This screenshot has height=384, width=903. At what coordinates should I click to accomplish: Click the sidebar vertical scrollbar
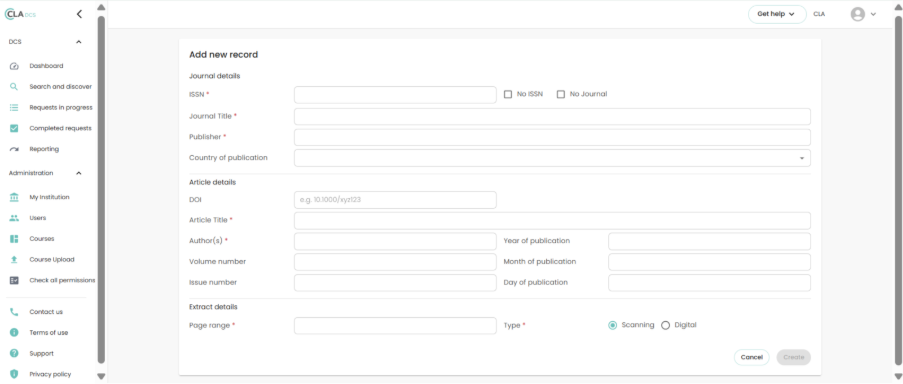click(x=101, y=190)
